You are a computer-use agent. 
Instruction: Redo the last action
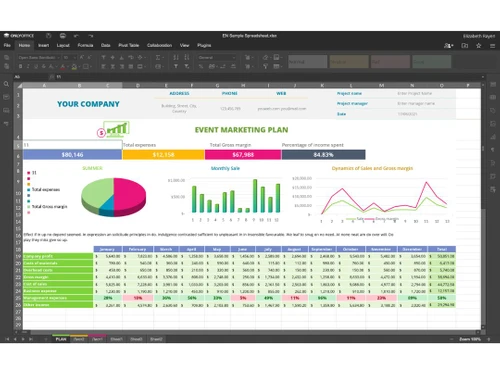pyautogui.click(x=91, y=36)
